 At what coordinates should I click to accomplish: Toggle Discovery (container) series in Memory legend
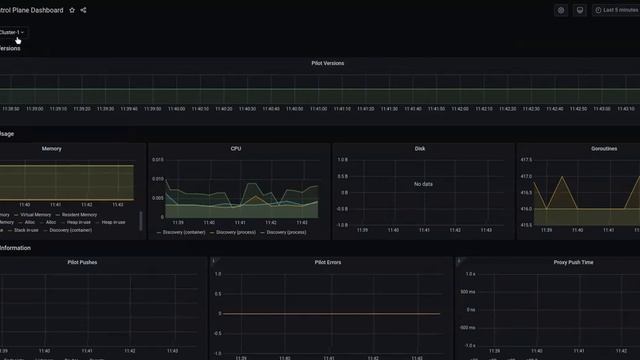71,230
